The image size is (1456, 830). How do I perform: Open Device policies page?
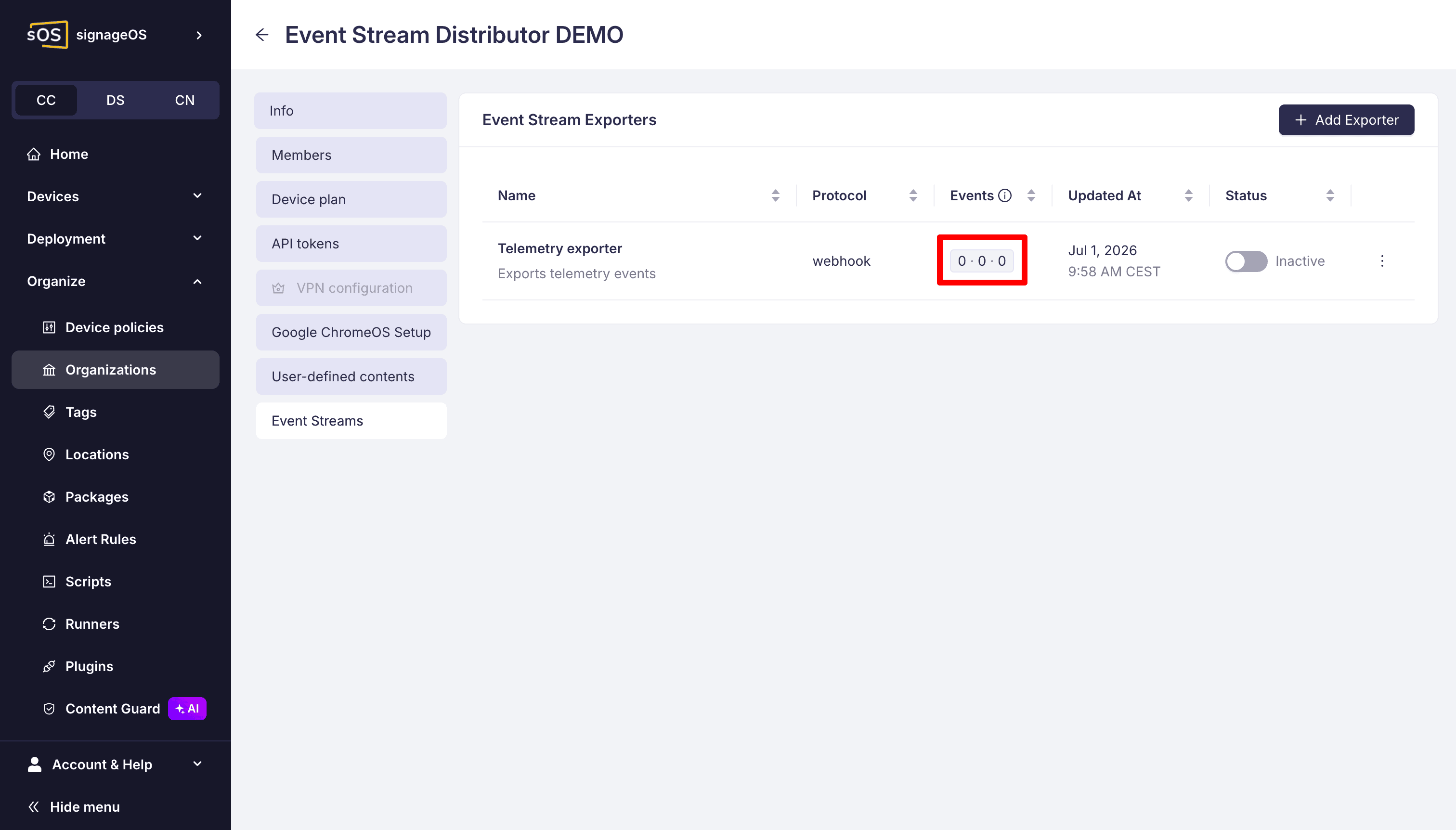coord(115,327)
